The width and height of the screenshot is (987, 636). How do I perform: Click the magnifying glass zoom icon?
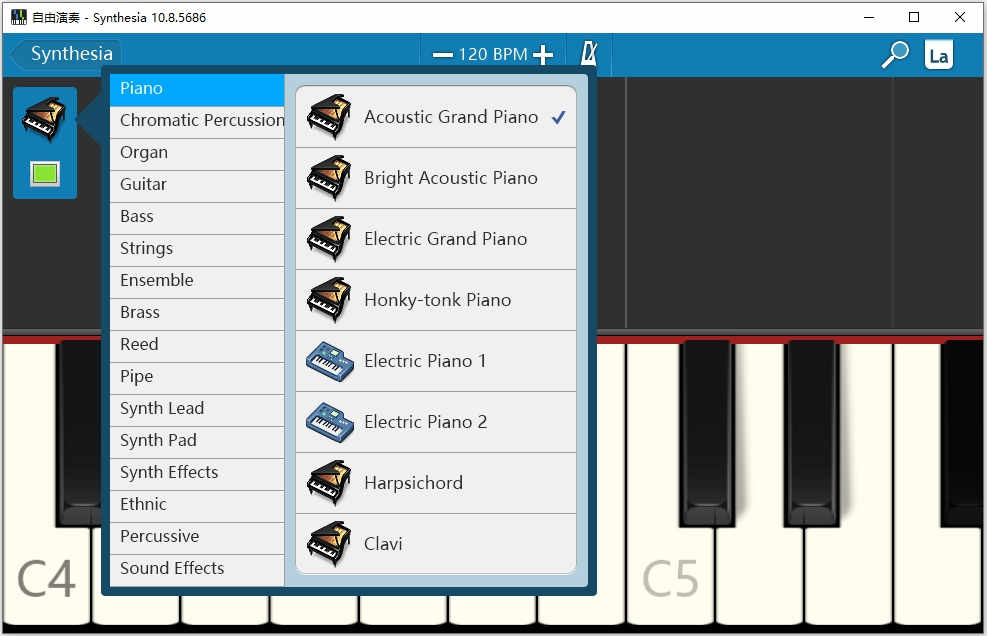[x=894, y=55]
